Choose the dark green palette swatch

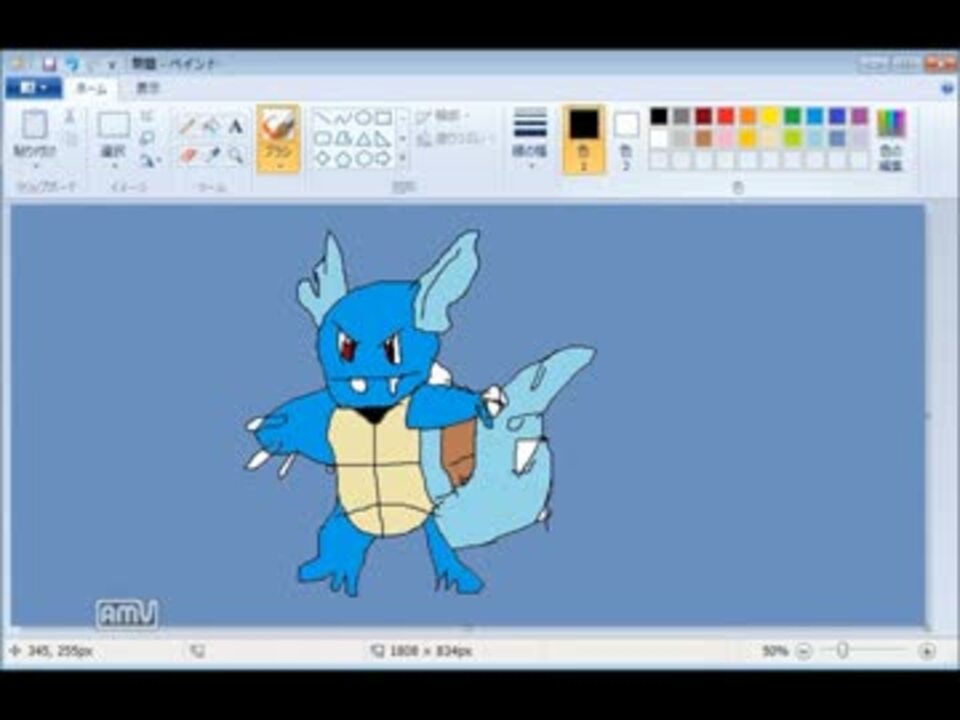coord(792,116)
